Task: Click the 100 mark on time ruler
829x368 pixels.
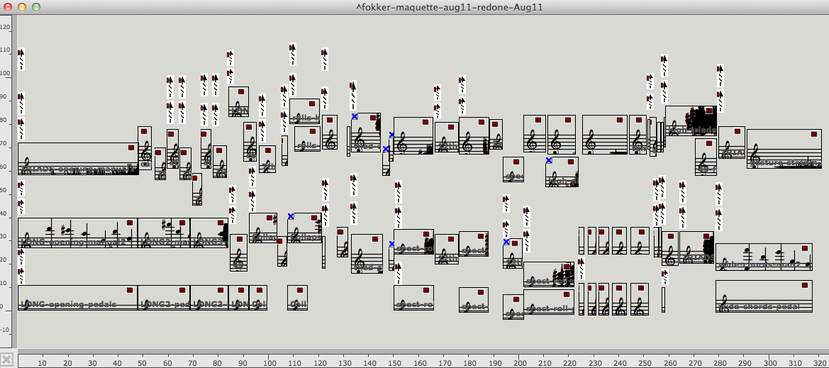Action: [x=269, y=363]
